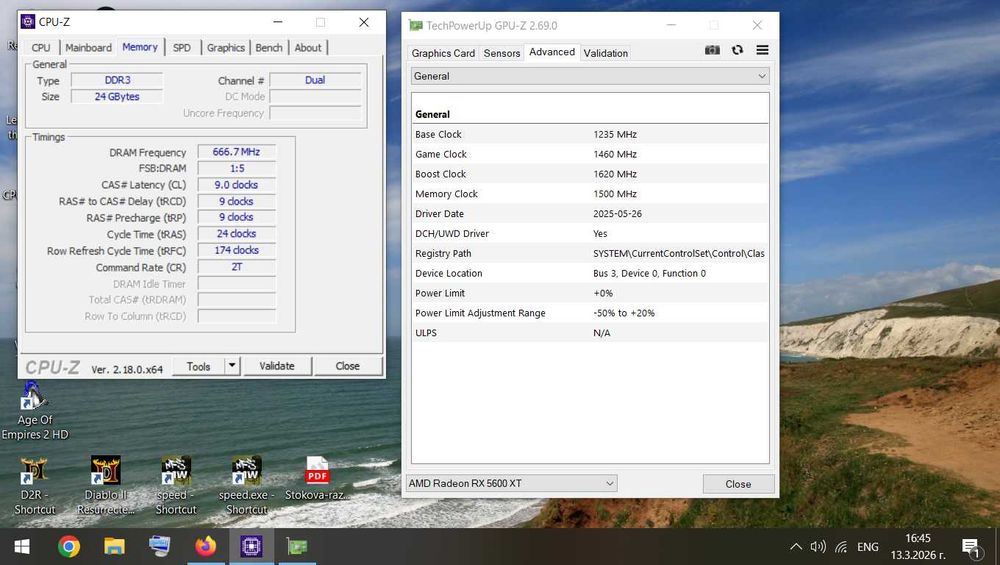Click the DRAM Frequency value 666.7 MHz
The width and height of the screenshot is (1000, 565).
coord(237,152)
